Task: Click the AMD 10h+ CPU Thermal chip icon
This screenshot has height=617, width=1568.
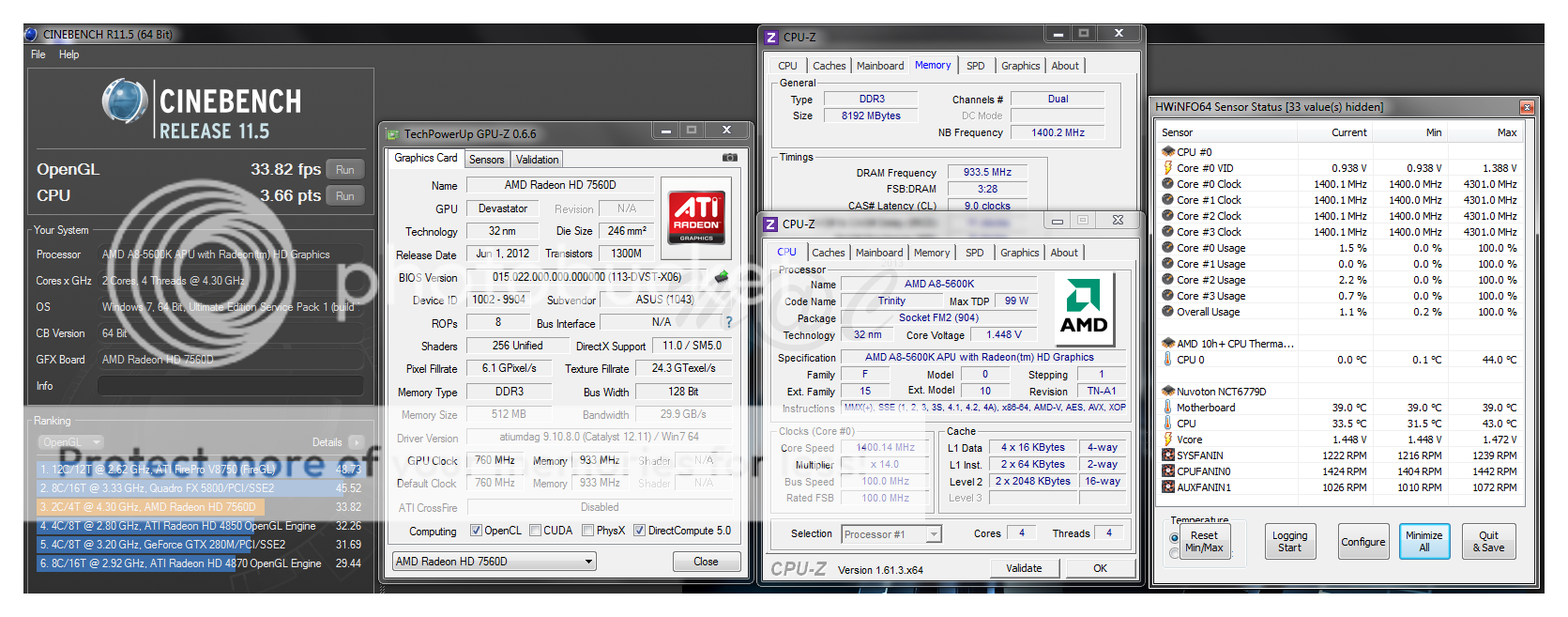Action: 1168,344
